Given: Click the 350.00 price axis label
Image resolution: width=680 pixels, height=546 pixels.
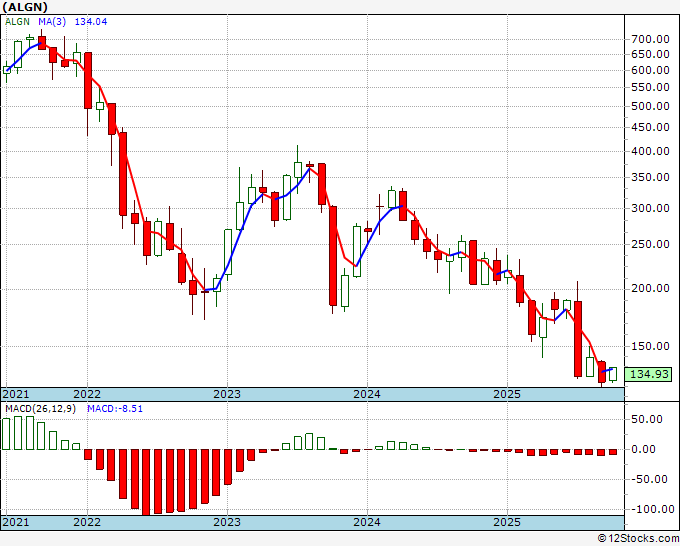Looking at the screenshot, I should click(650, 177).
